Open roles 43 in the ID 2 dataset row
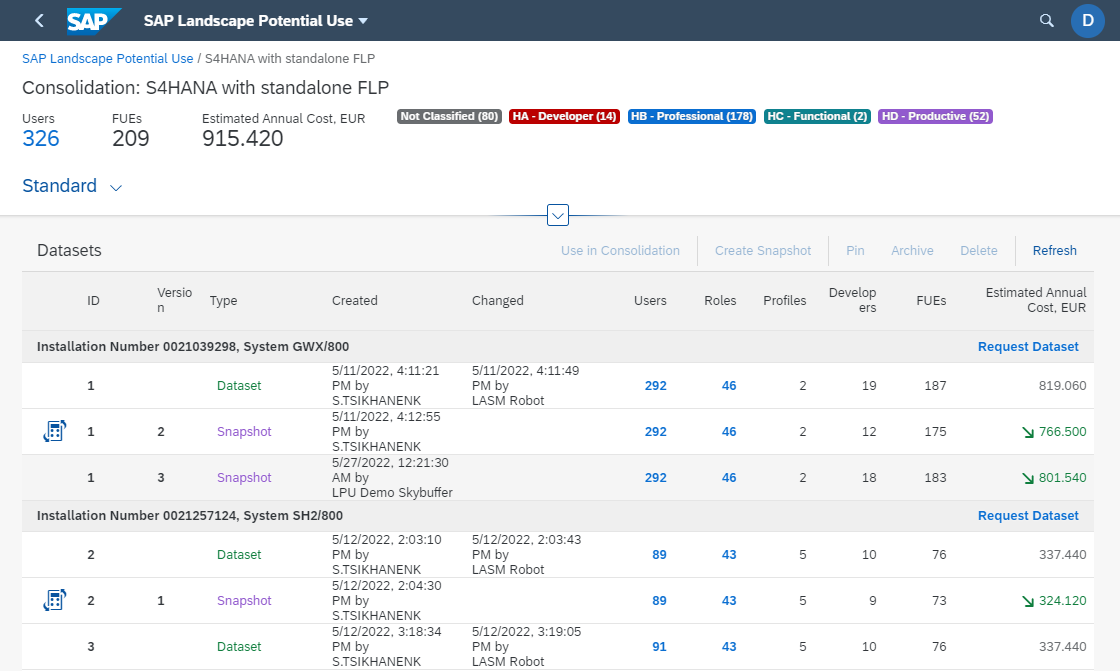 729,555
